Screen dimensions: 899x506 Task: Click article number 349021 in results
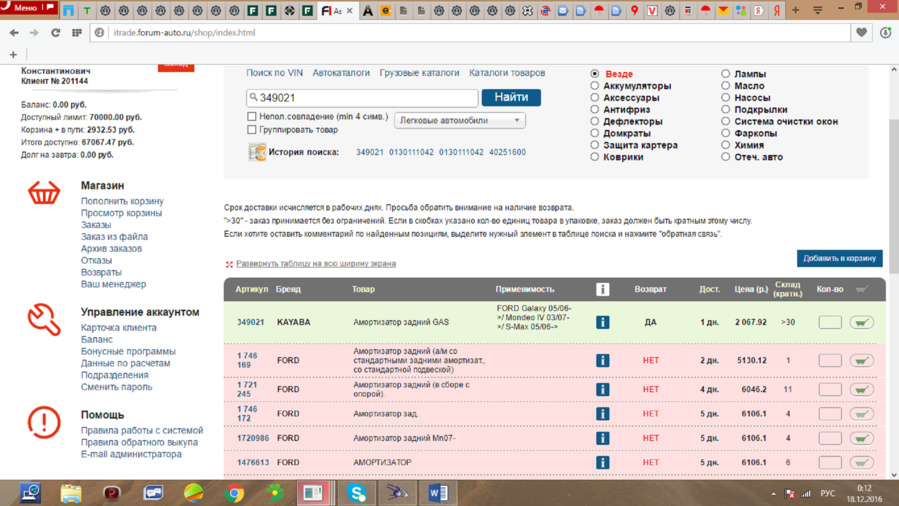click(251, 322)
